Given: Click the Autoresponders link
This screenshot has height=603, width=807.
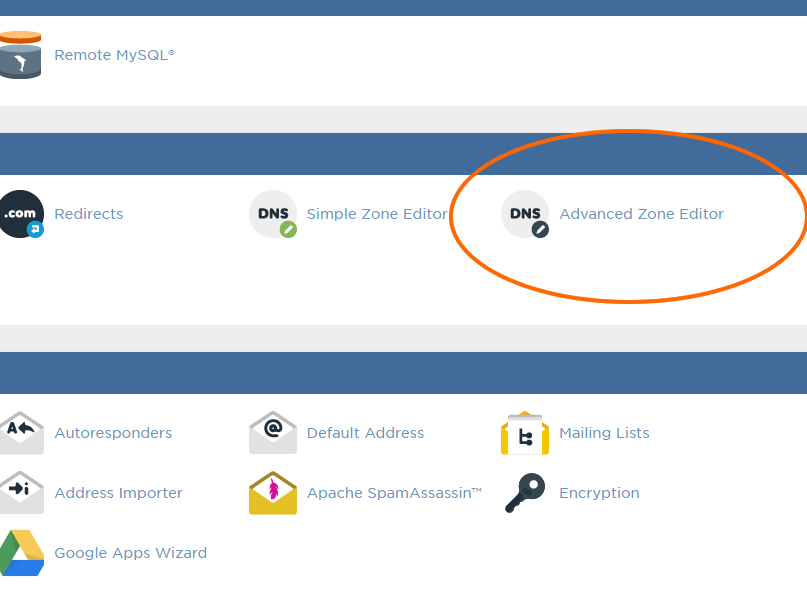Looking at the screenshot, I should (x=113, y=433).
